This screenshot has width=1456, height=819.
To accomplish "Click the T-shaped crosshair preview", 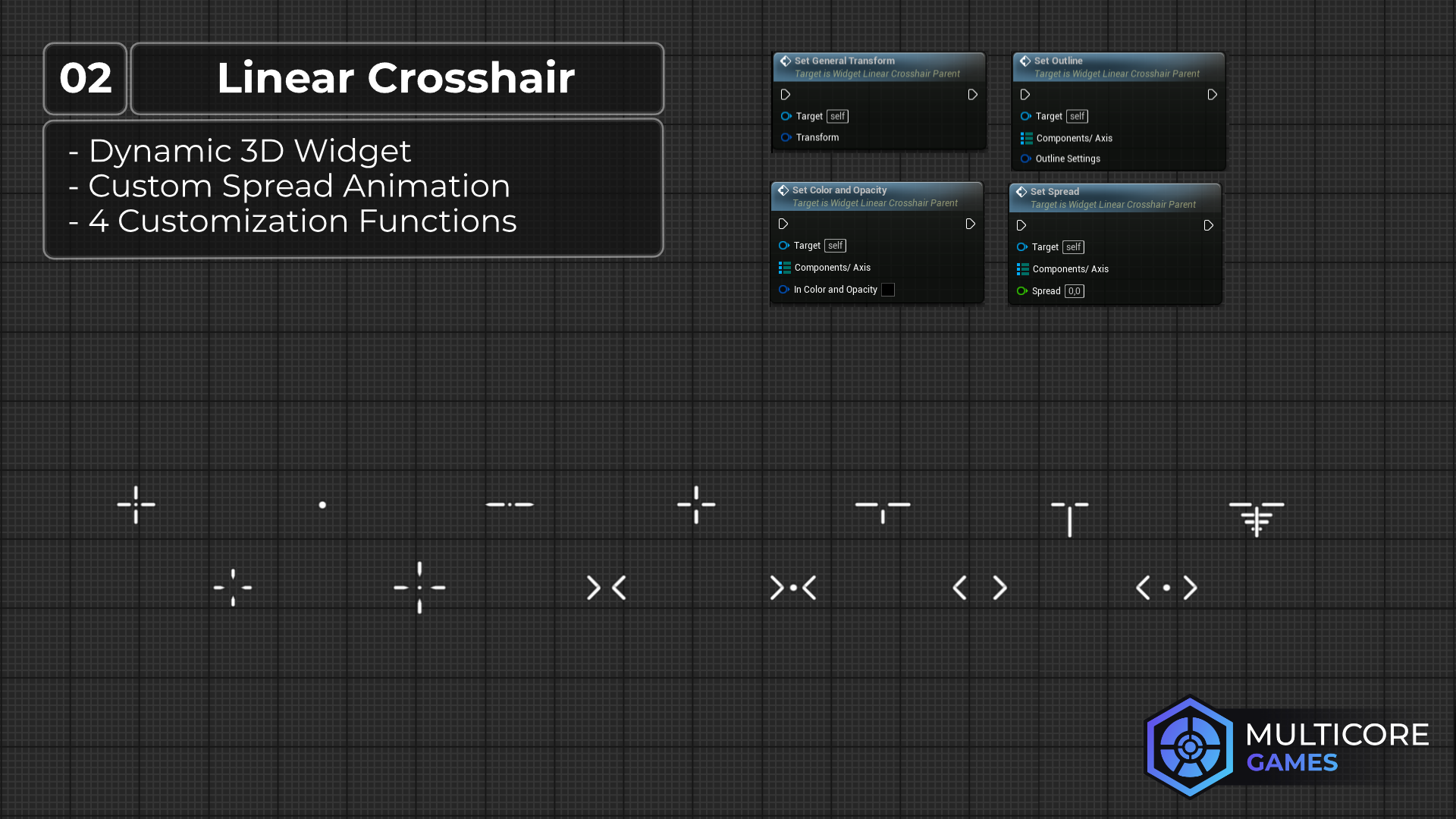I will coord(1069,518).
